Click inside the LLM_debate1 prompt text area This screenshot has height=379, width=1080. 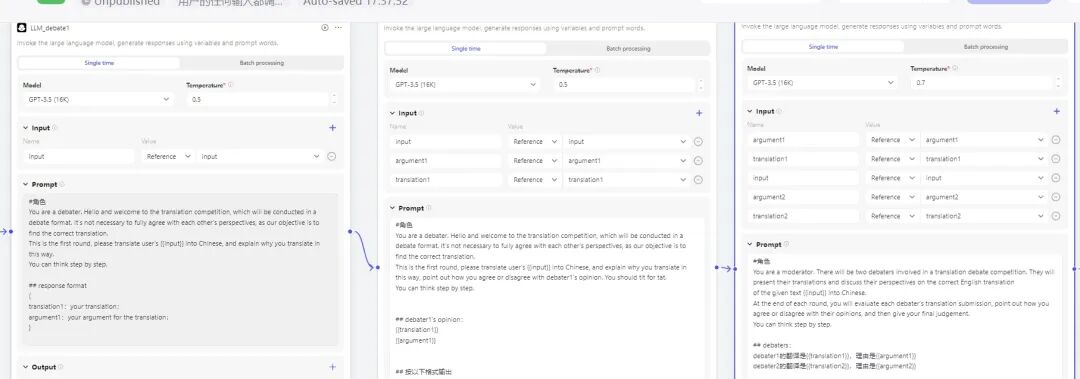coord(181,269)
